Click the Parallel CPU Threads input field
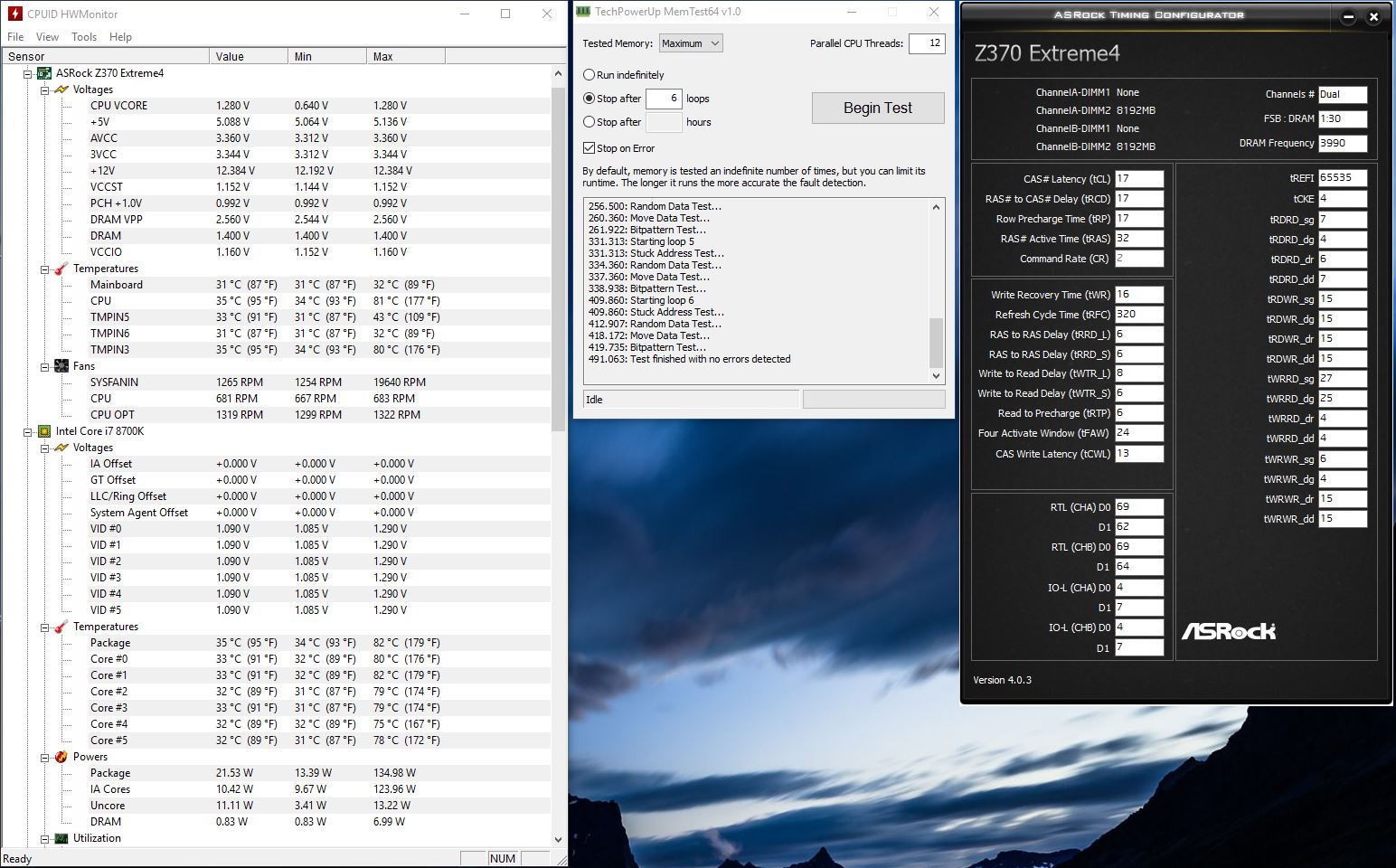1396x868 pixels. point(927,43)
